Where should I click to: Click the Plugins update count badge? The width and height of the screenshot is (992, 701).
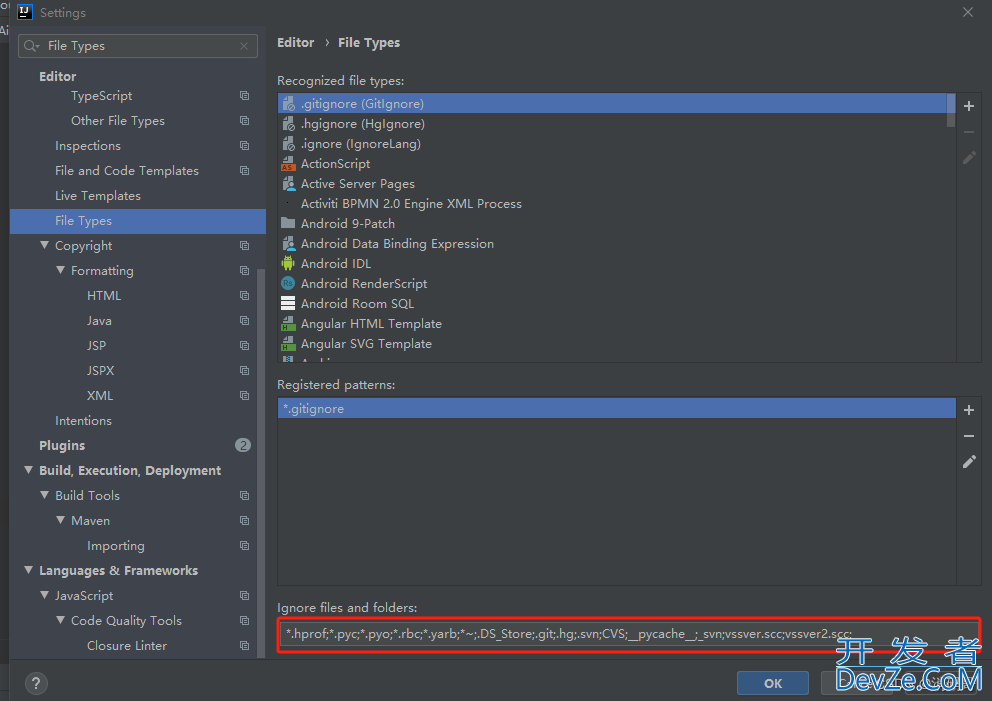point(243,445)
